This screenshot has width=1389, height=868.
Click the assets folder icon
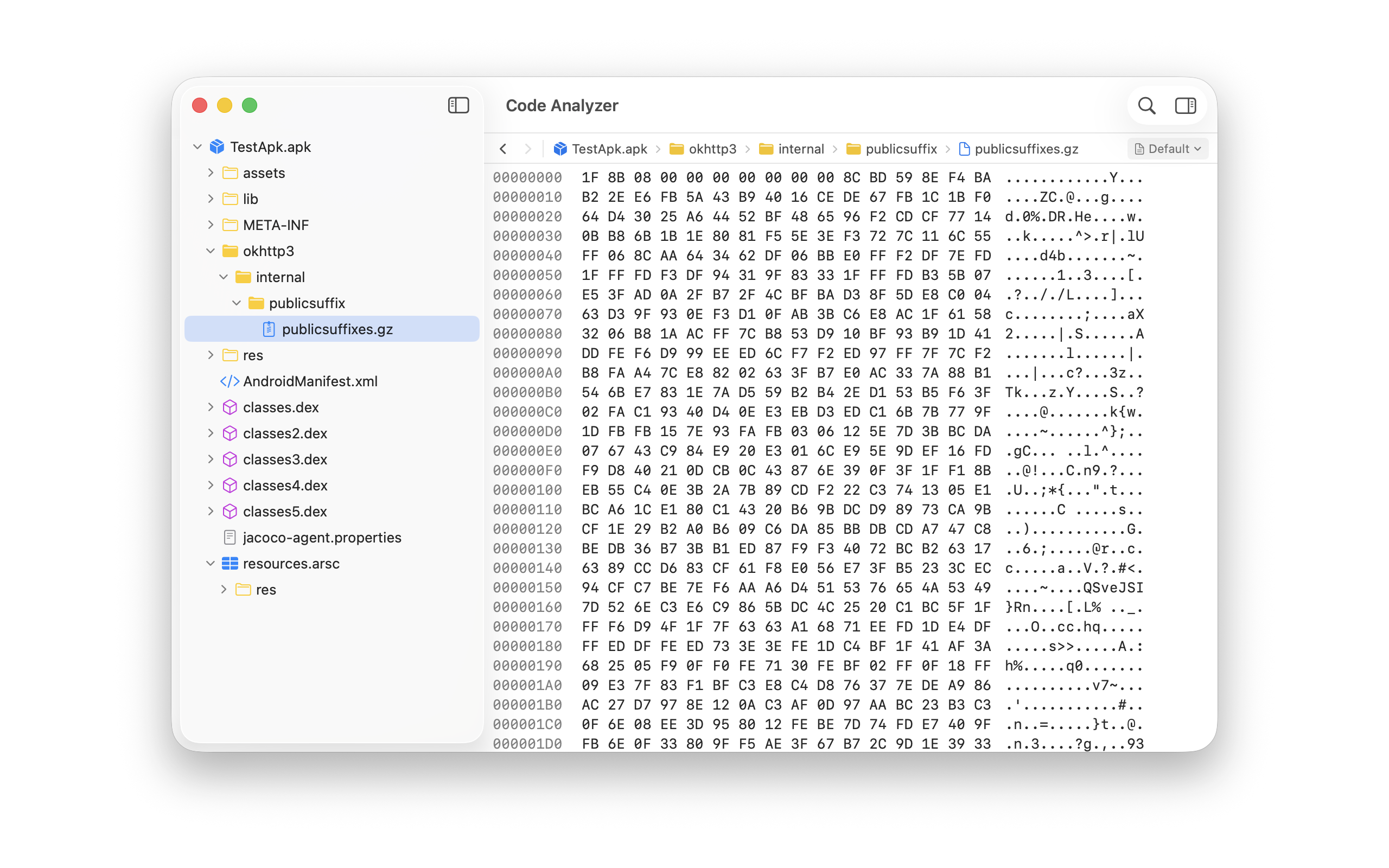pyautogui.click(x=230, y=173)
